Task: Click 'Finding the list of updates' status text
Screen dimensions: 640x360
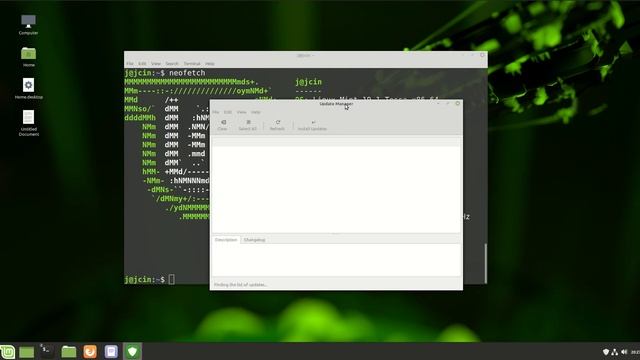Action: click(240, 284)
